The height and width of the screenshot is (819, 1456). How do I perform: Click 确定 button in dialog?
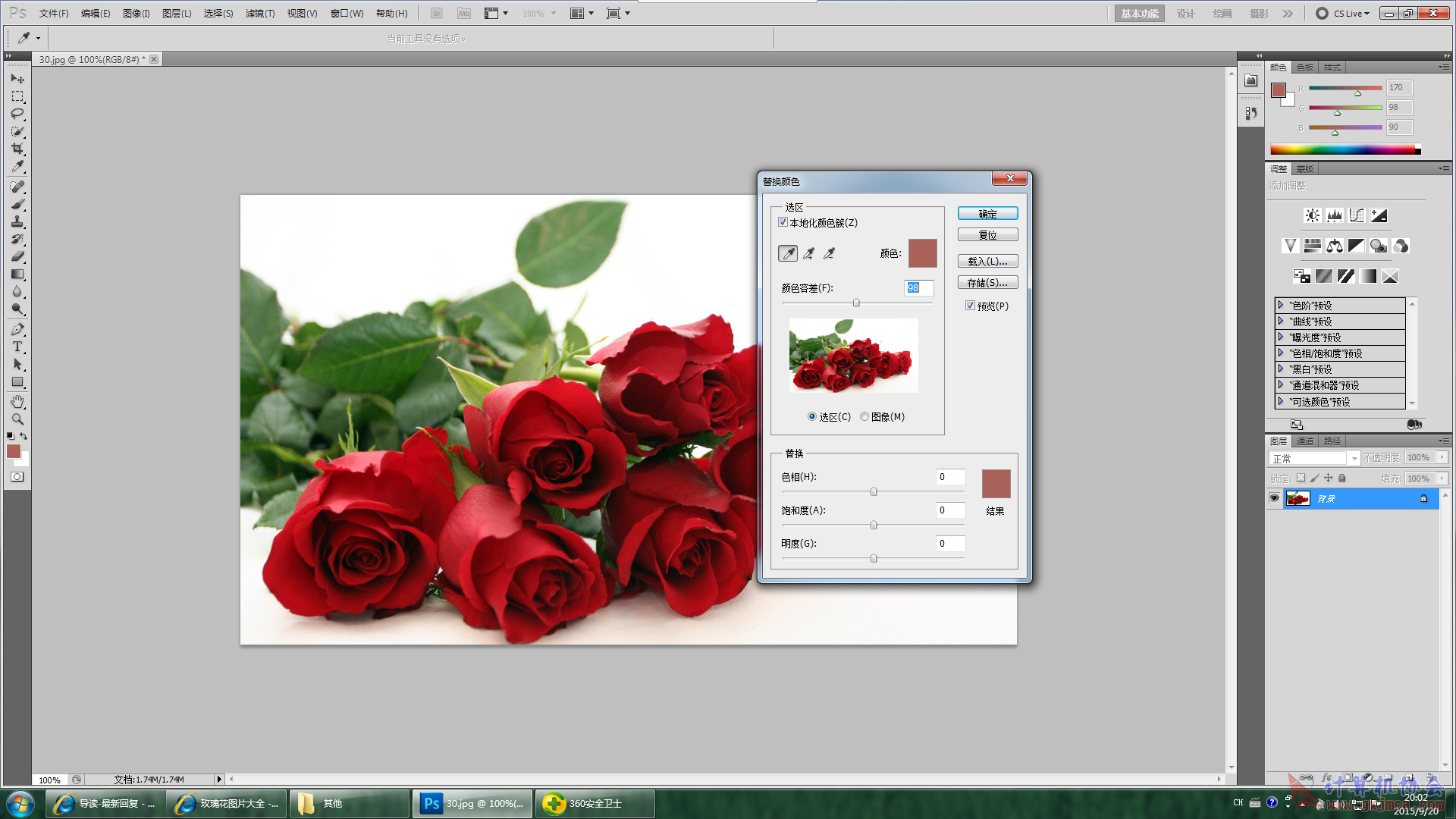point(987,214)
